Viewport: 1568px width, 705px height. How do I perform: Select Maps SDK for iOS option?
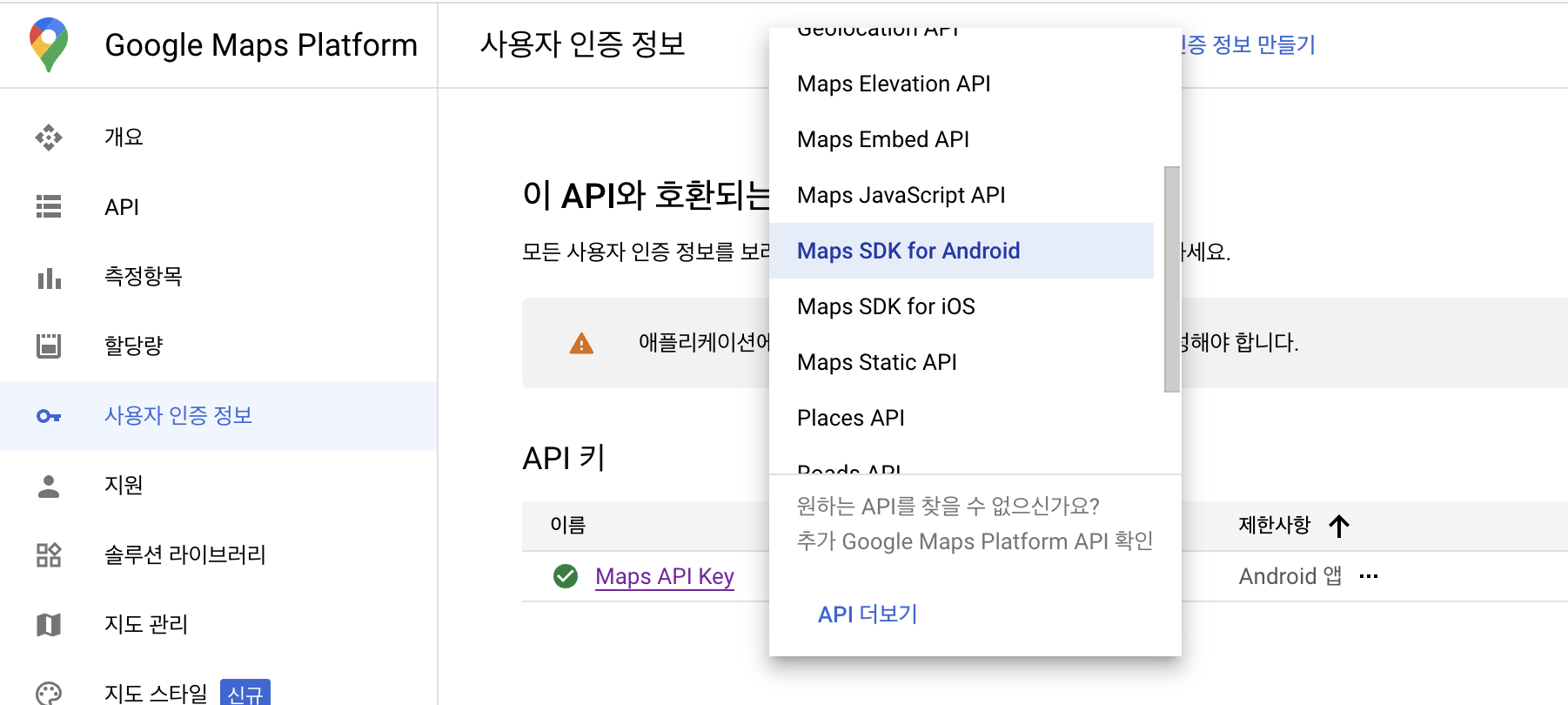click(962, 306)
